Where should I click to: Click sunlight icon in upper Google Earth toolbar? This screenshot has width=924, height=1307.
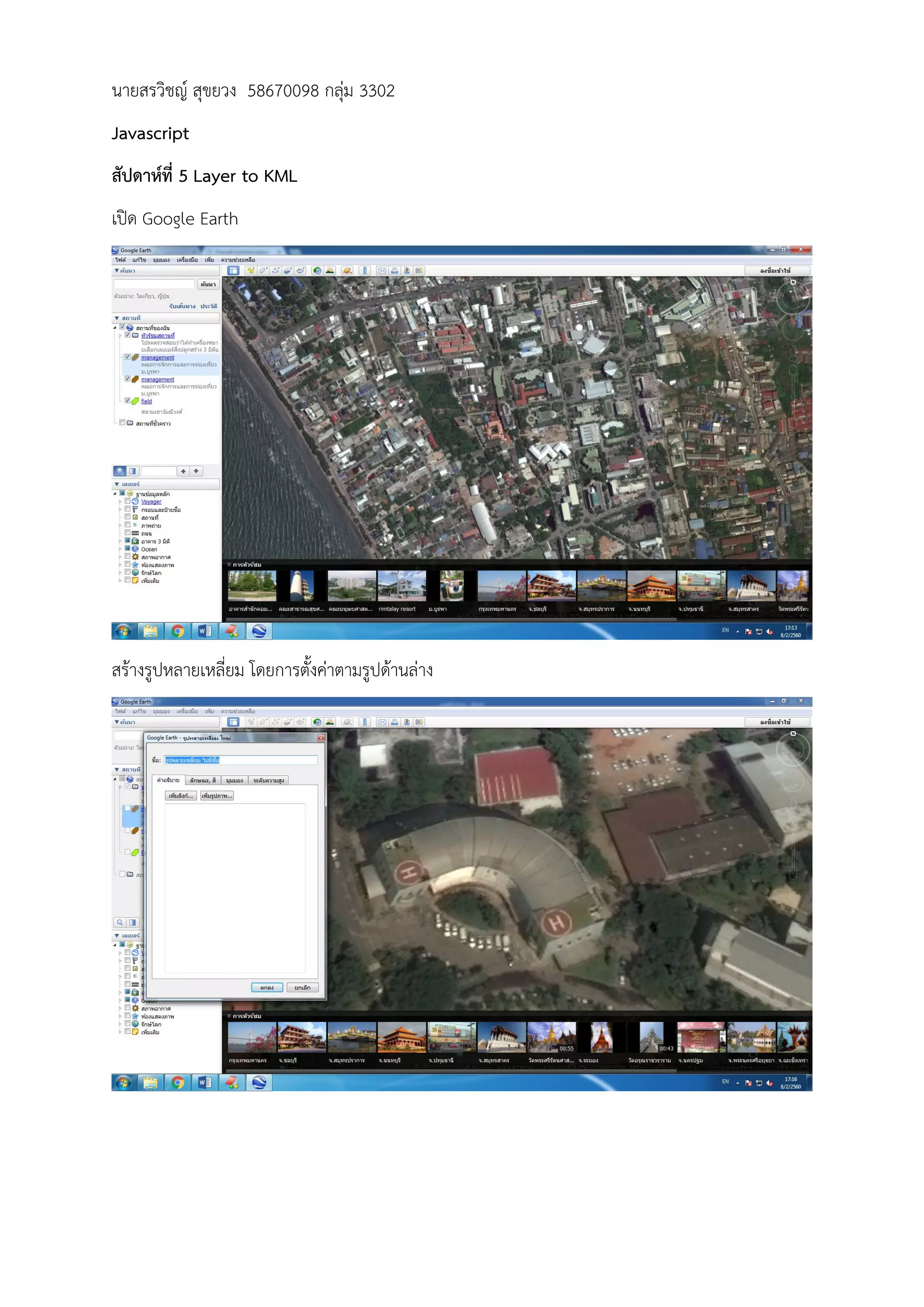tap(330, 271)
